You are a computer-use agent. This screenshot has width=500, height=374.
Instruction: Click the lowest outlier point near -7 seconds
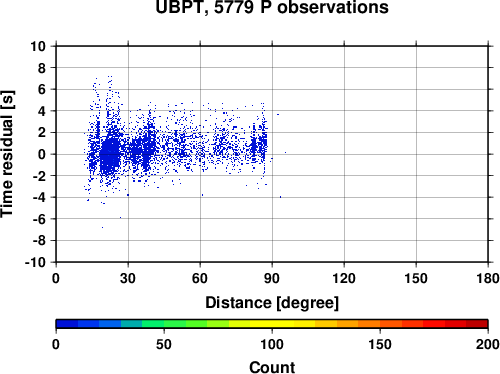pos(102,227)
